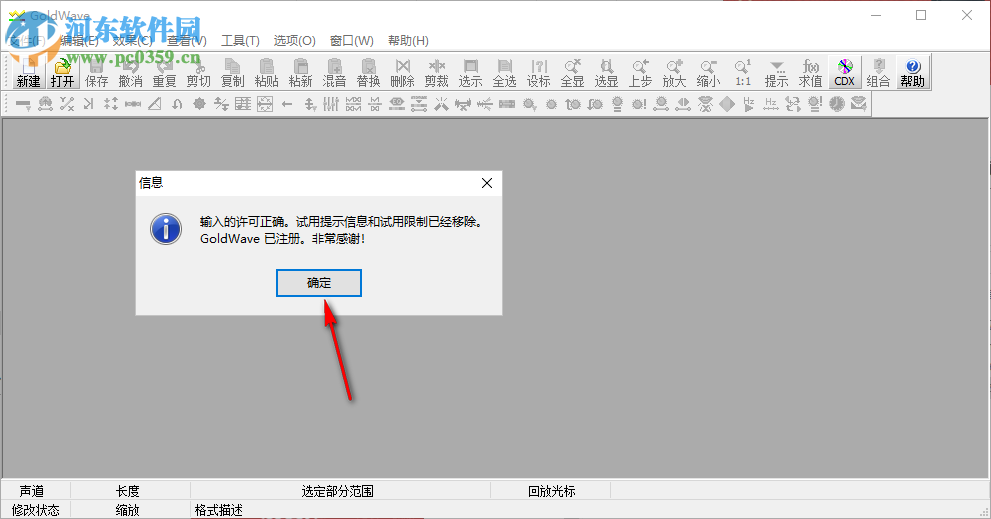Click the diamond-shaped effect icon

(727, 104)
